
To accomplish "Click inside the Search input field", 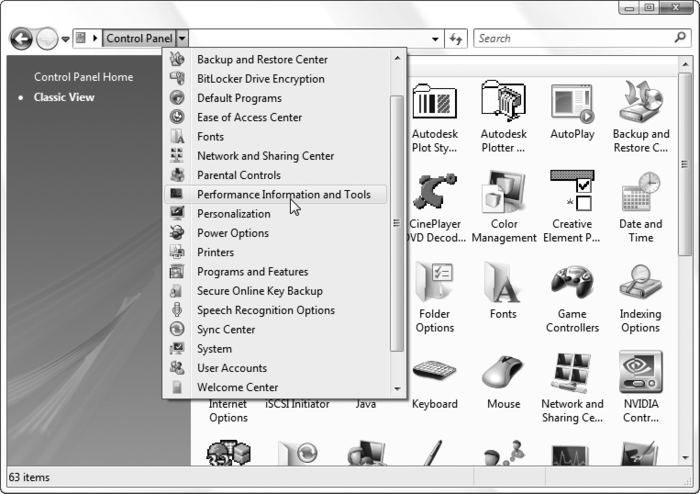I will tap(574, 38).
